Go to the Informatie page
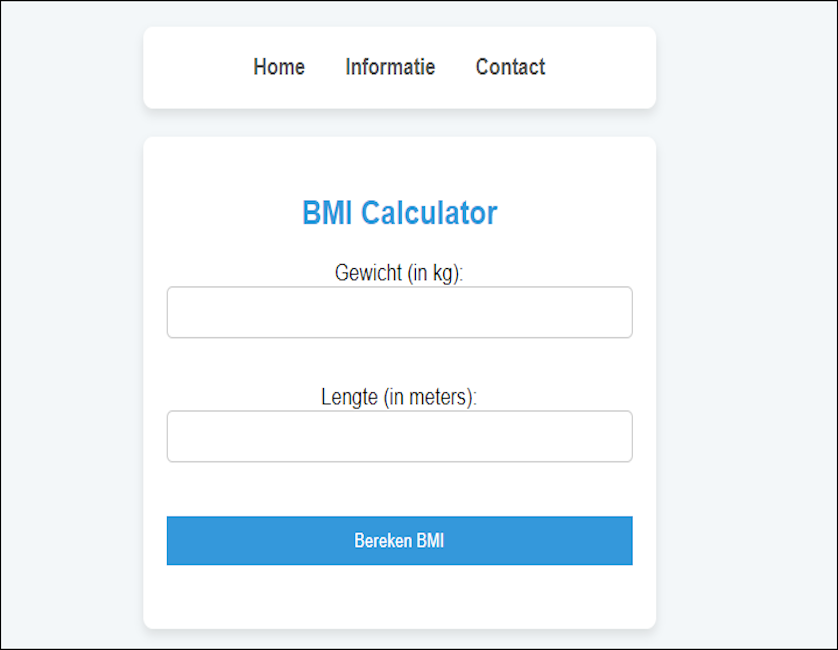This screenshot has width=838, height=650. coord(390,67)
